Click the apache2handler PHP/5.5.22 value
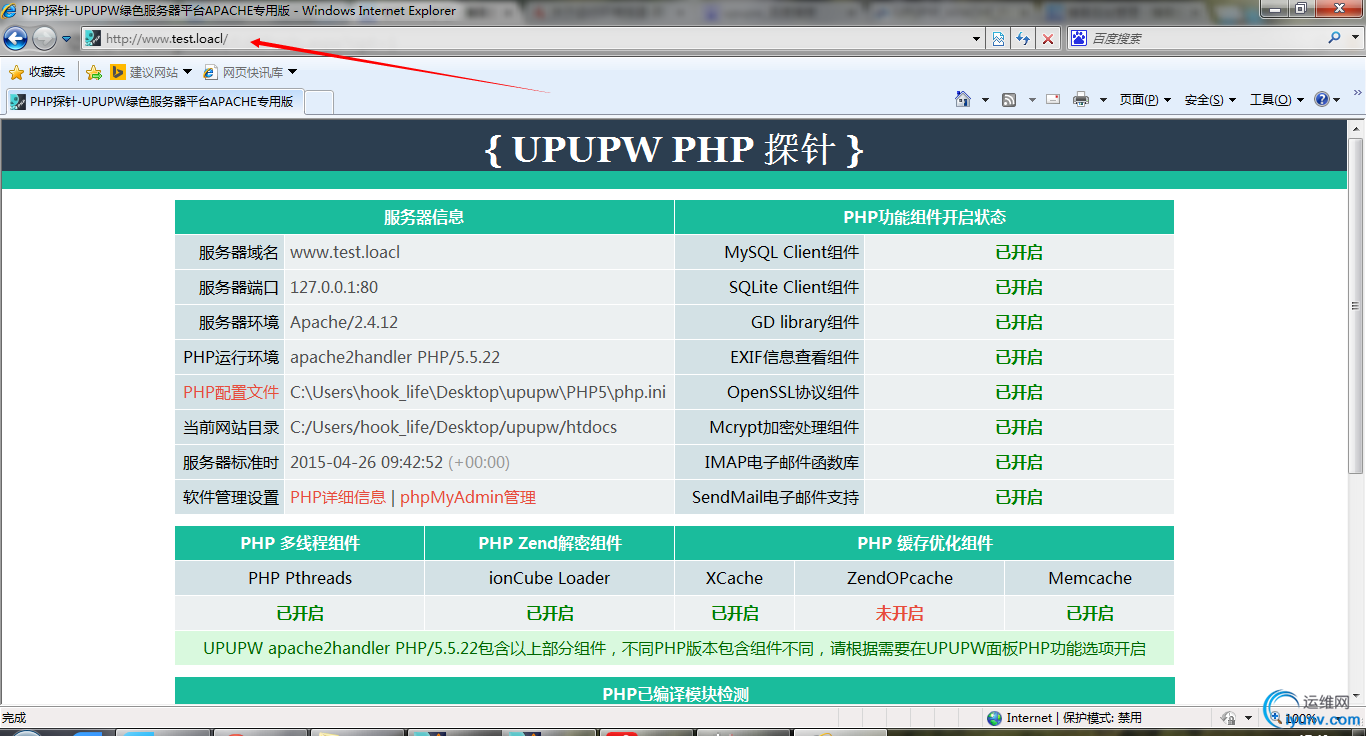This screenshot has height=736, width=1366. tap(395, 357)
